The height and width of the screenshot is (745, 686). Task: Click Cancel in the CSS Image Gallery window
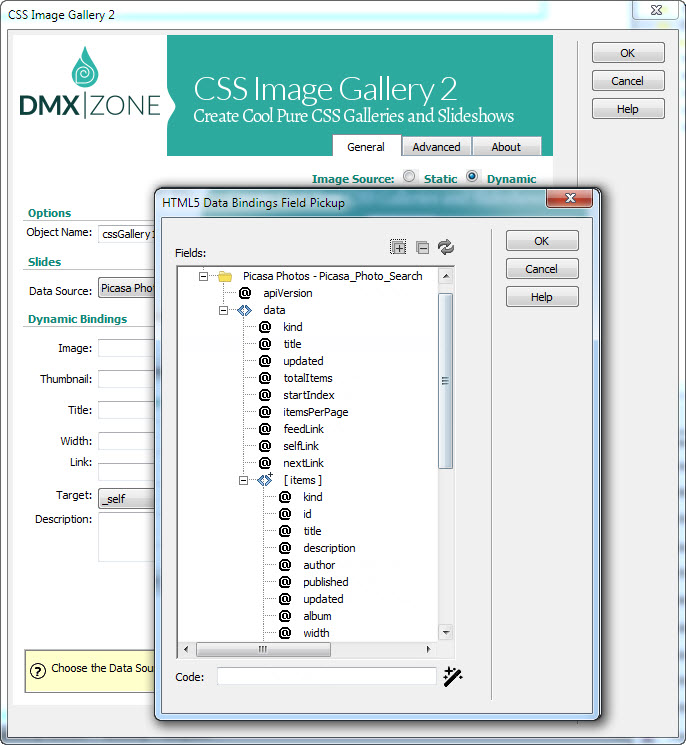click(x=628, y=81)
